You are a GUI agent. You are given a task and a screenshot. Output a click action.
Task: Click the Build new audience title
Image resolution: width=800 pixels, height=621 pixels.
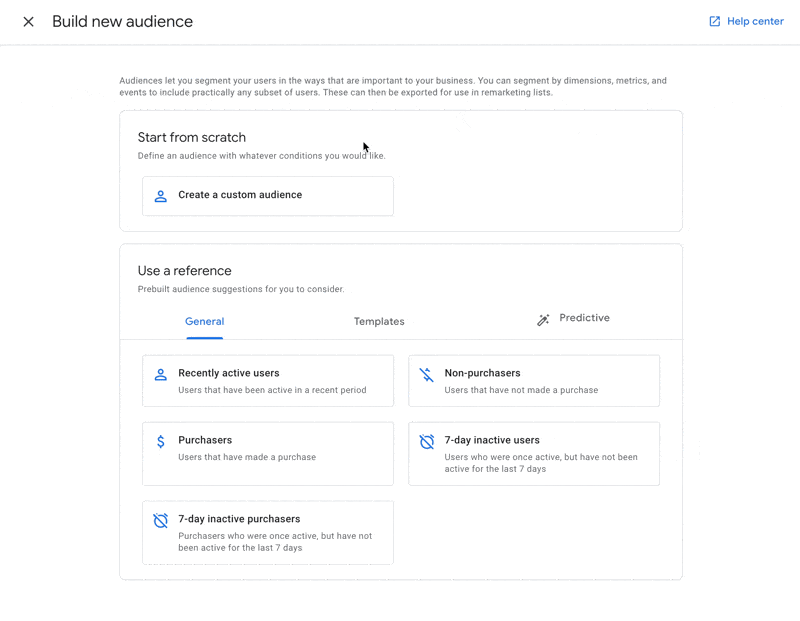[122, 21]
